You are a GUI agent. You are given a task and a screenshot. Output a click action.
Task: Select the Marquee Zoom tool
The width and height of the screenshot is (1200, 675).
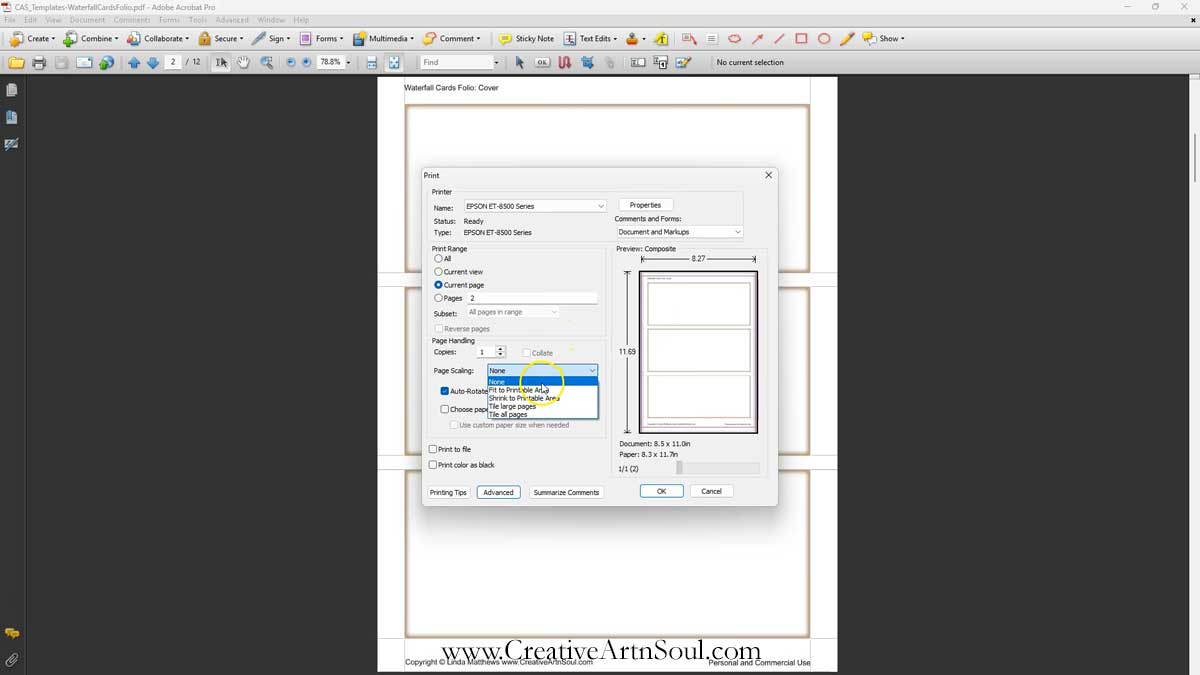coord(267,62)
